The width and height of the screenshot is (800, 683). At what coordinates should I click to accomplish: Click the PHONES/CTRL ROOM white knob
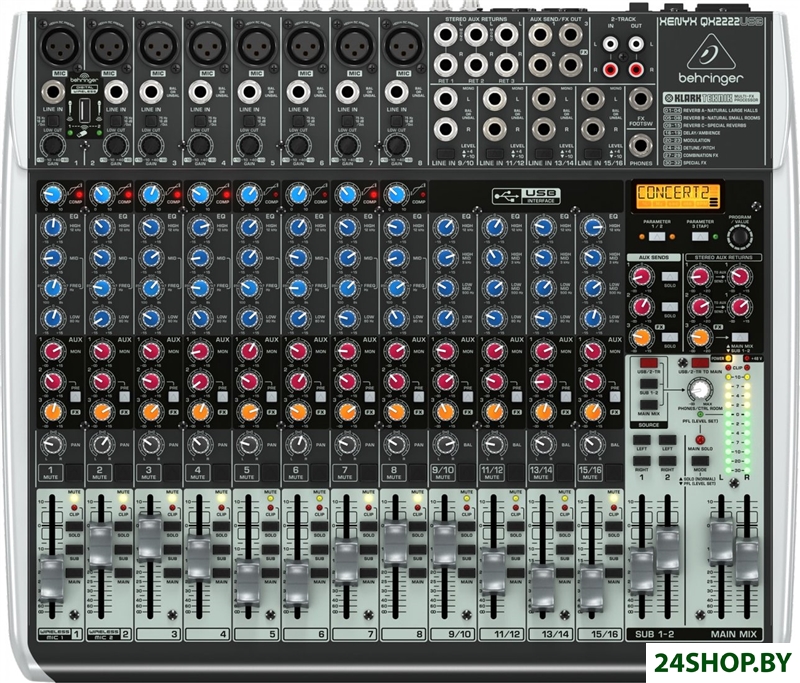click(700, 390)
